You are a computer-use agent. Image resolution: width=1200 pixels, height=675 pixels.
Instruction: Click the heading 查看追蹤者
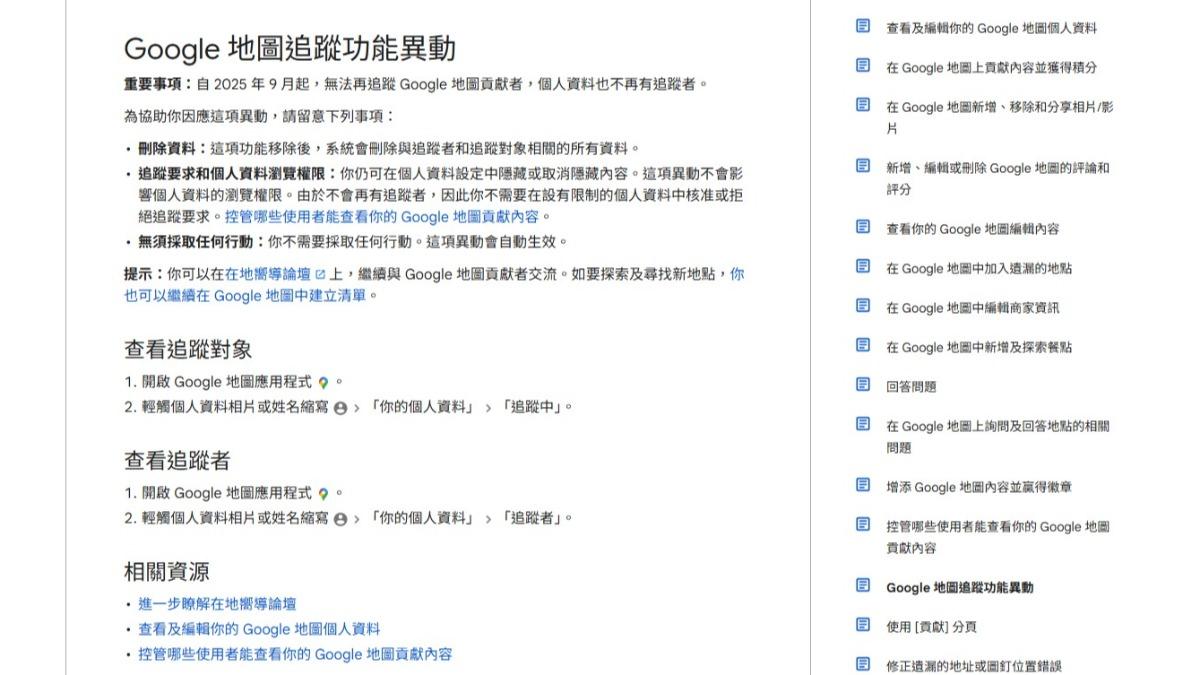pos(177,460)
